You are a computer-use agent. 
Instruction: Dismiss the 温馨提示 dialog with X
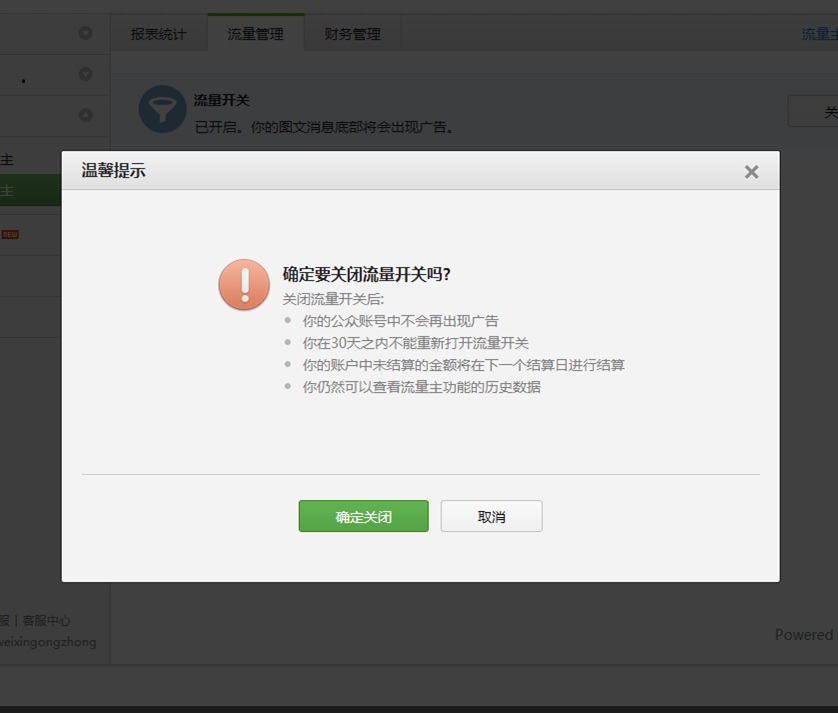(751, 172)
